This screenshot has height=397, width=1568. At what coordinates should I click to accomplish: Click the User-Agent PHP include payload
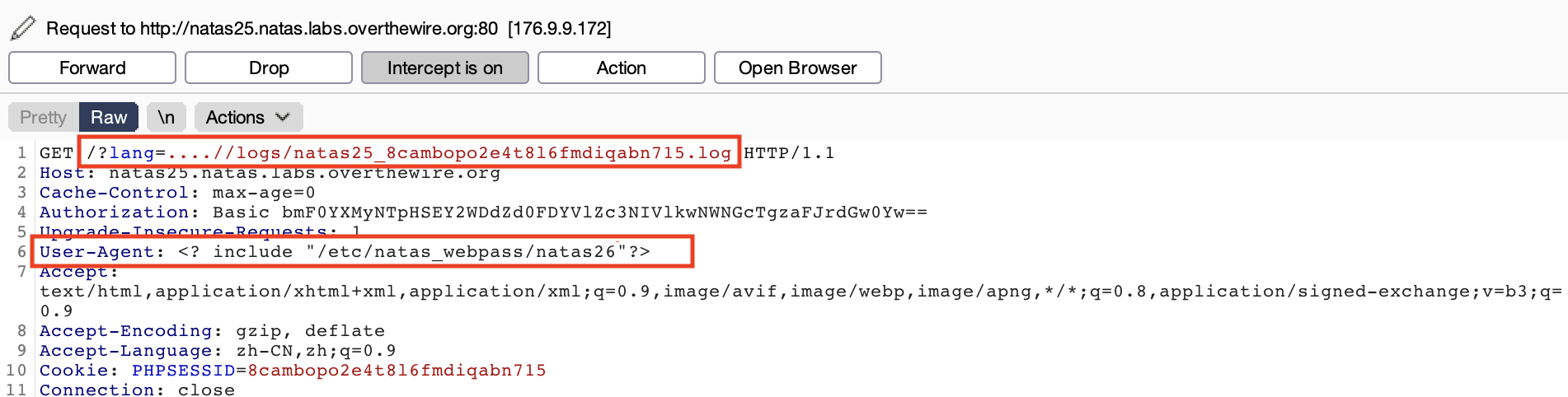pyautogui.click(x=414, y=252)
